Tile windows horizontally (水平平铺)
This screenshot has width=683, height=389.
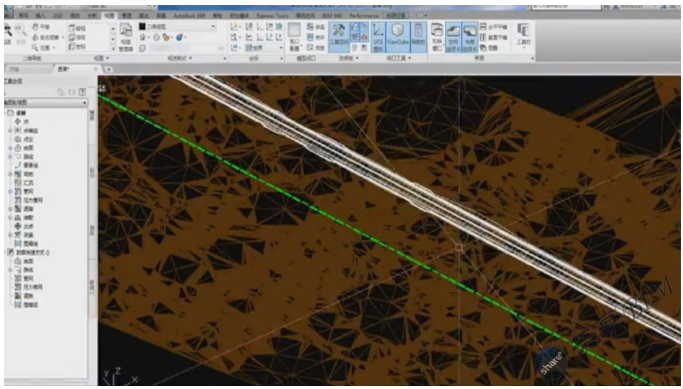[494, 27]
